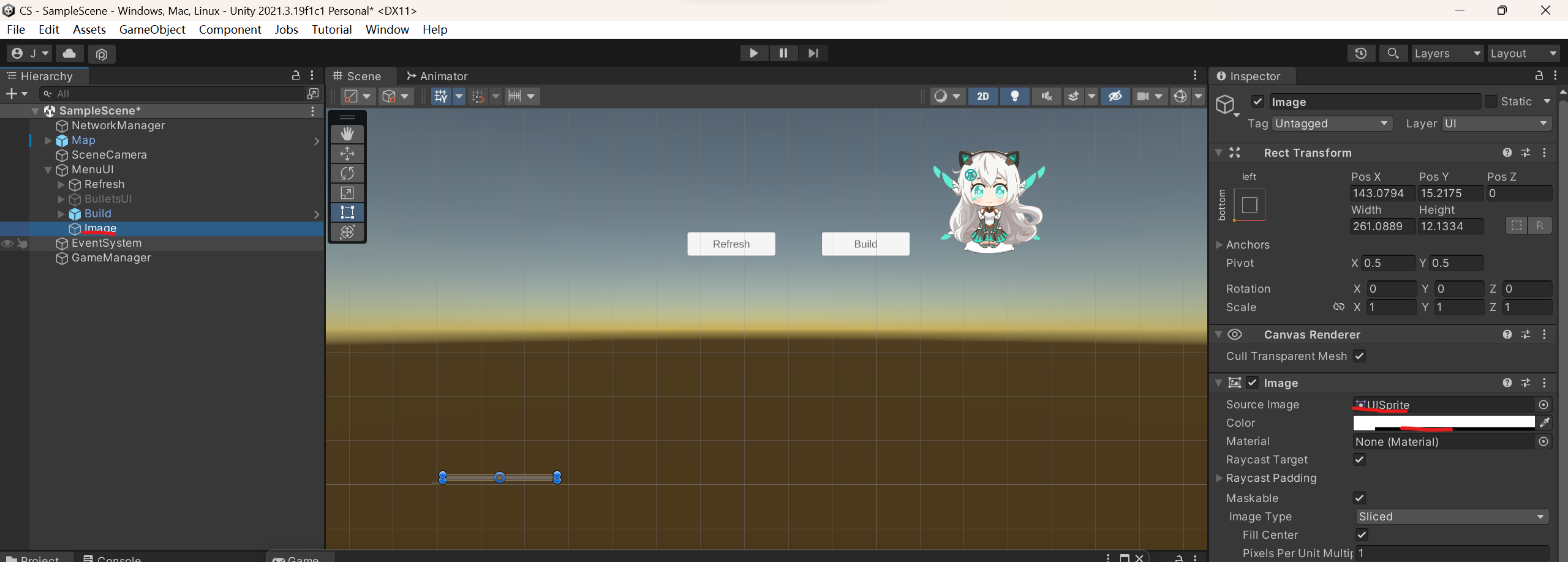Open the Material object picker

click(x=1543, y=441)
